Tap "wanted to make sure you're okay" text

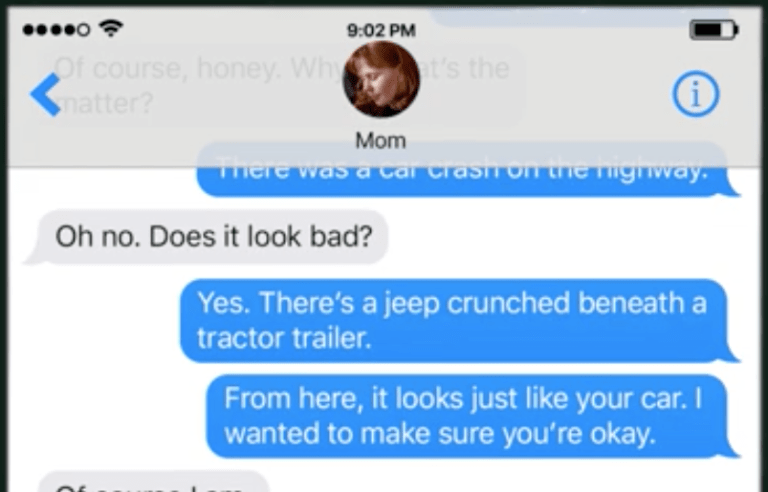[439, 434]
